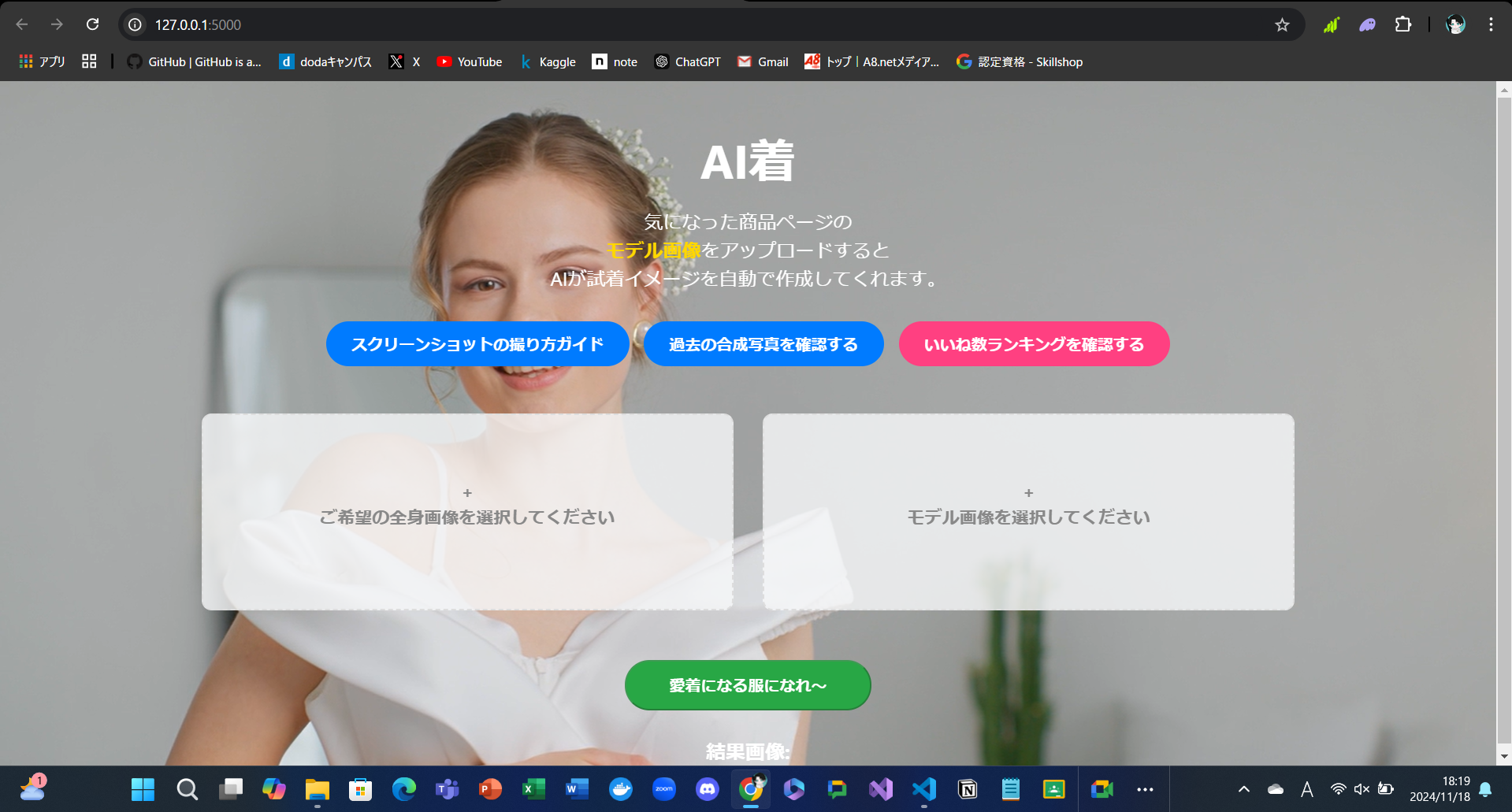Image resolution: width=1512 pixels, height=812 pixels.
Task: Open the Chrome three-dot menu
Action: pos(1490,24)
